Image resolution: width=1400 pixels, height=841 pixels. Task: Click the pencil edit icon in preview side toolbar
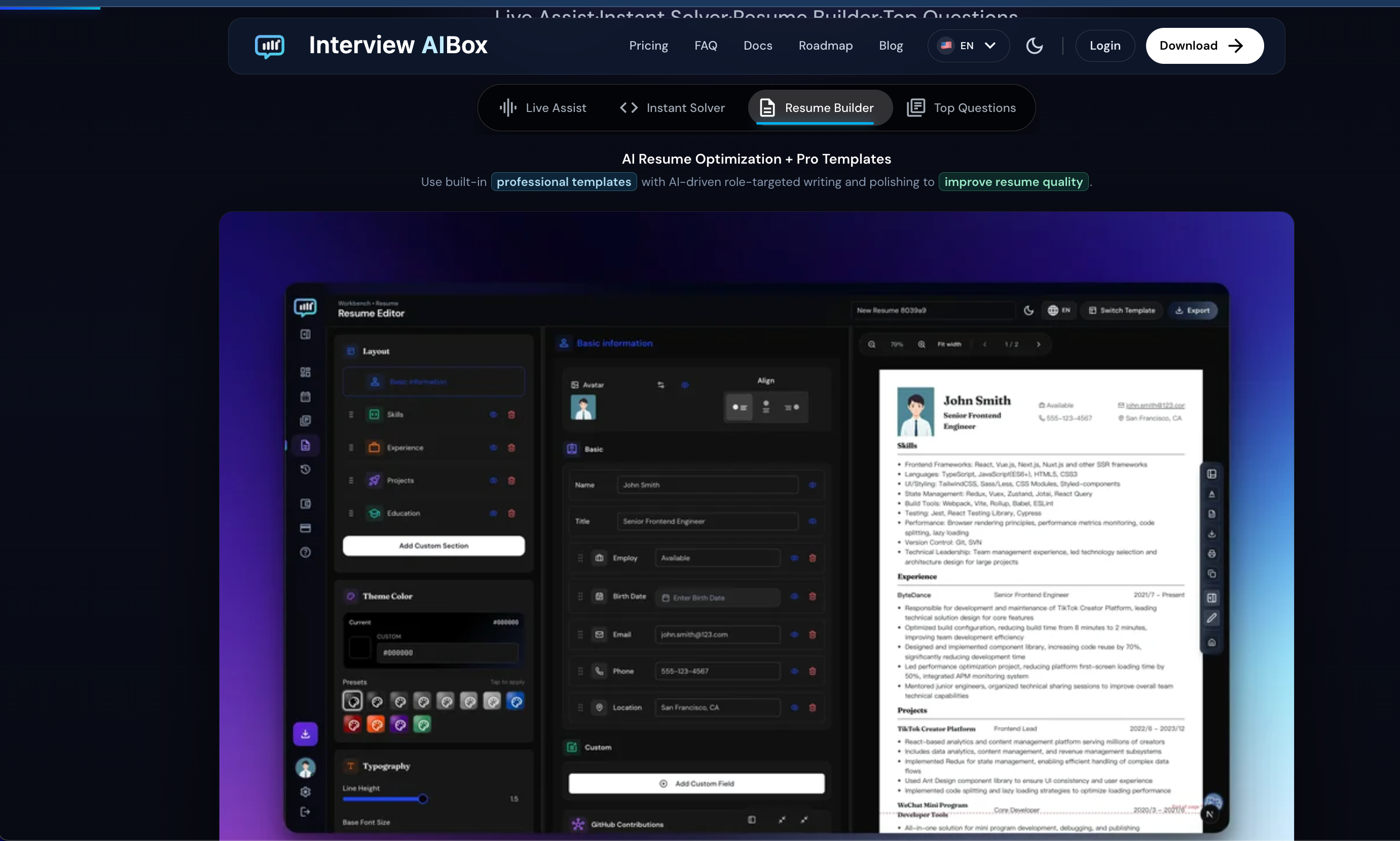[1212, 618]
